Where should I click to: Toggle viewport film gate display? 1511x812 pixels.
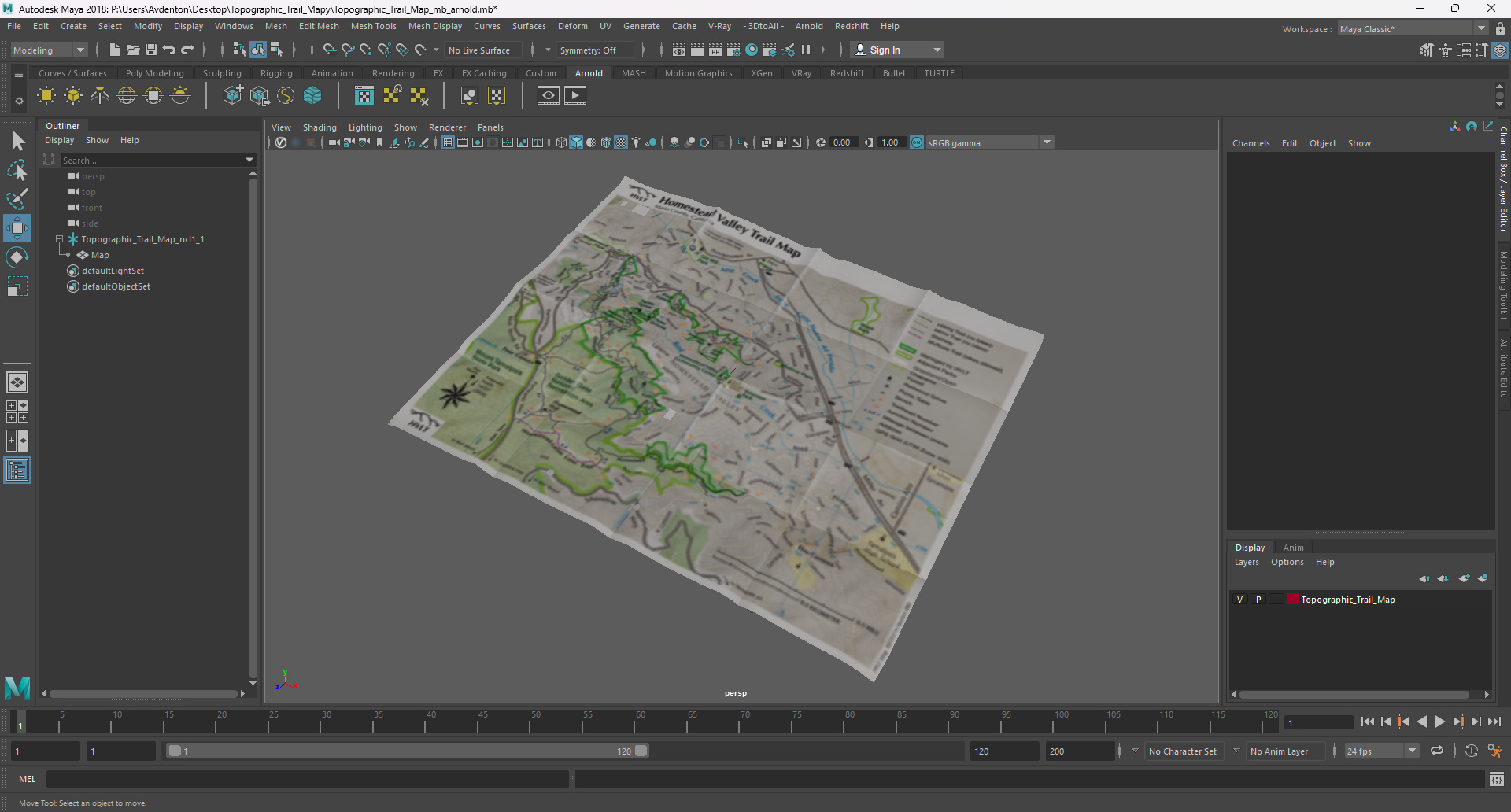click(463, 142)
